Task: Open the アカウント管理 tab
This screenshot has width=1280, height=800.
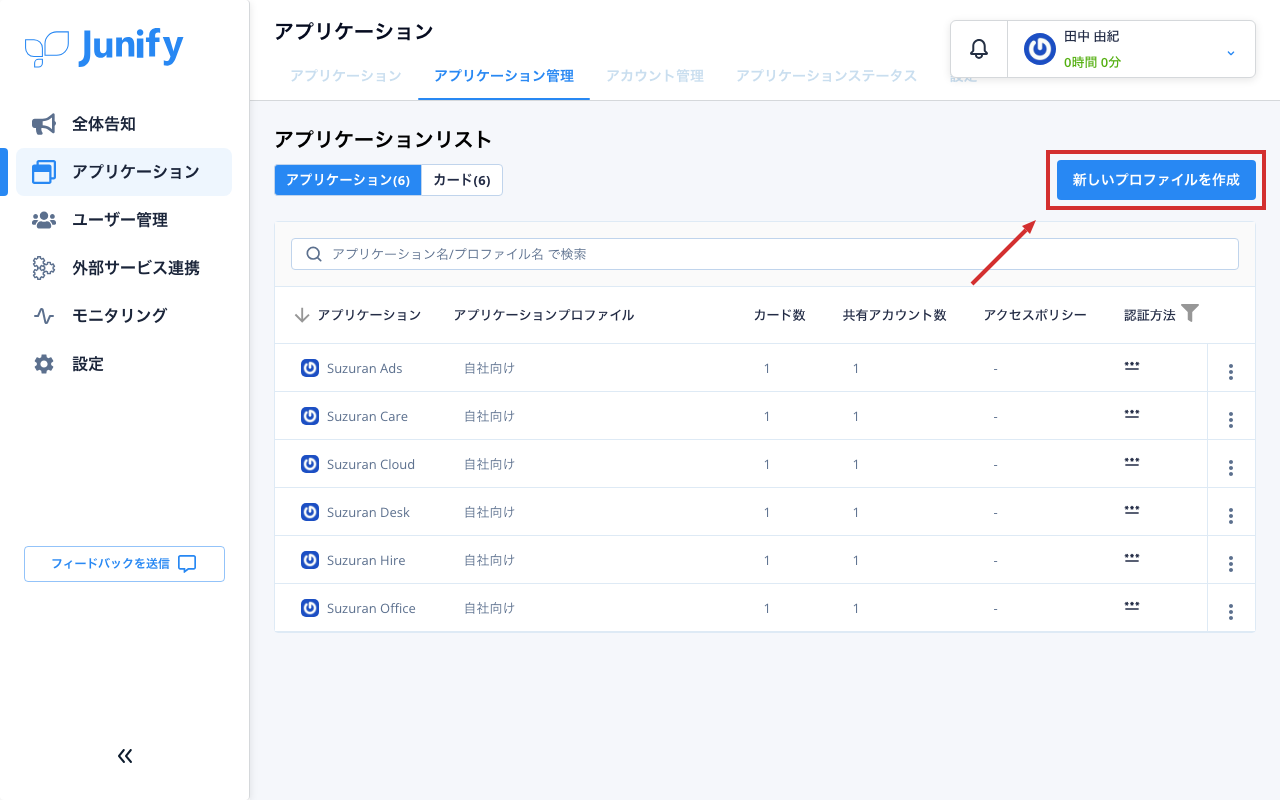Action: click(x=655, y=76)
